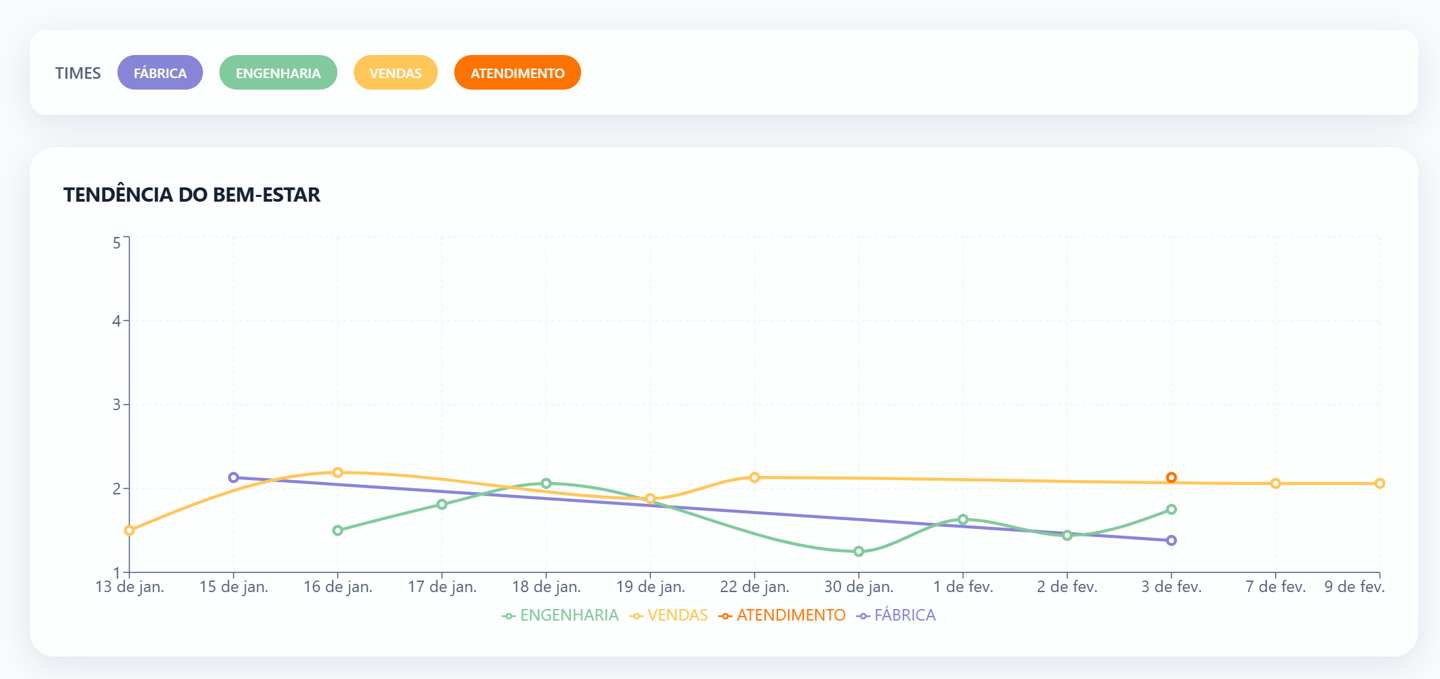Toggle the VENDAS team filter chip
The height and width of the screenshot is (679, 1440).
(395, 73)
